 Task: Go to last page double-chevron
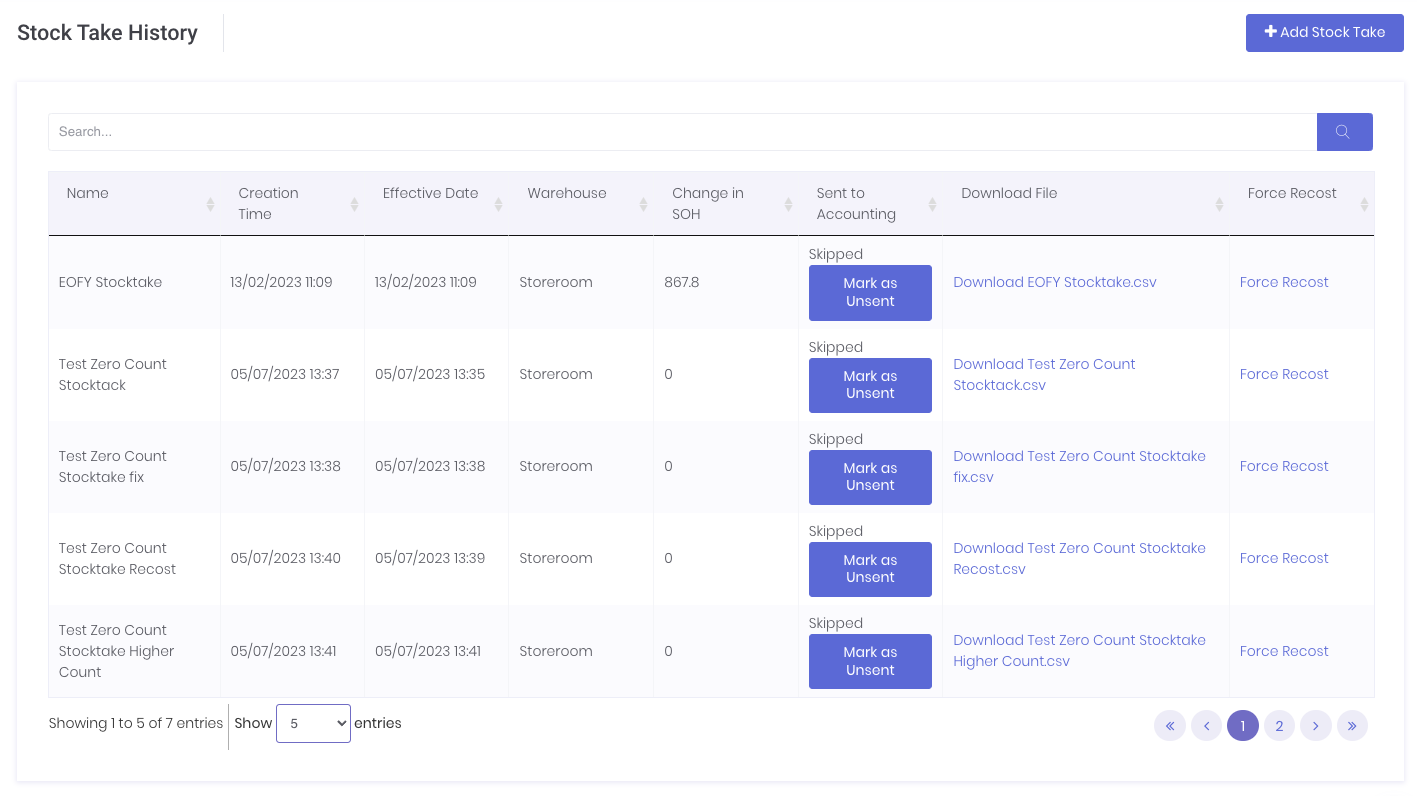[x=1352, y=726]
